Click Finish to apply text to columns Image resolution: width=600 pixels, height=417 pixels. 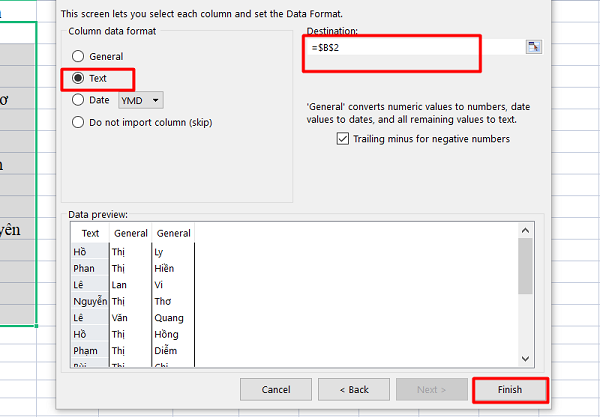(510, 389)
